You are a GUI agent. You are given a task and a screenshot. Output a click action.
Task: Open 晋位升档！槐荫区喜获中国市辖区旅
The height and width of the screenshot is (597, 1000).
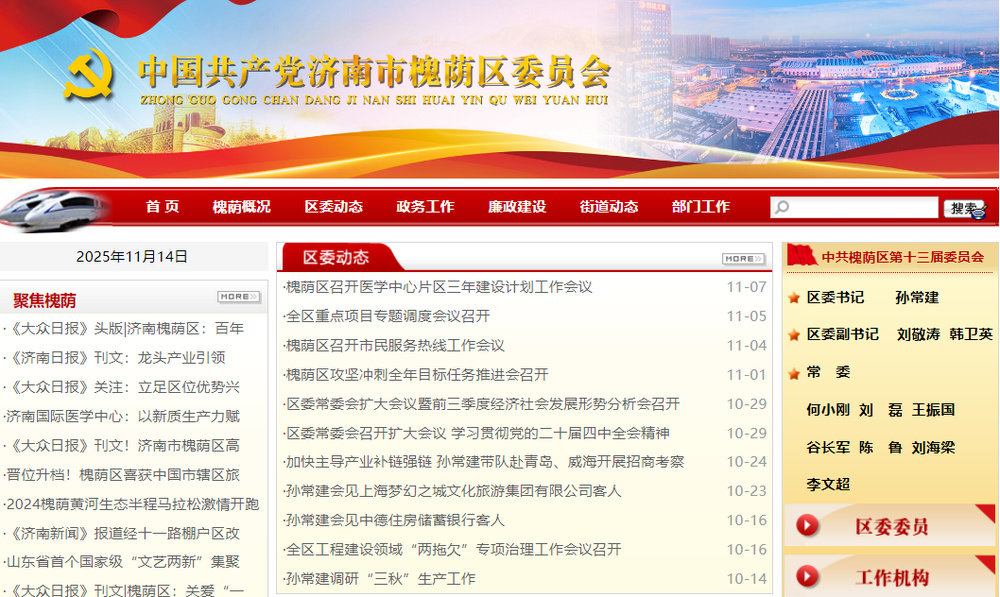pyautogui.click(x=122, y=475)
